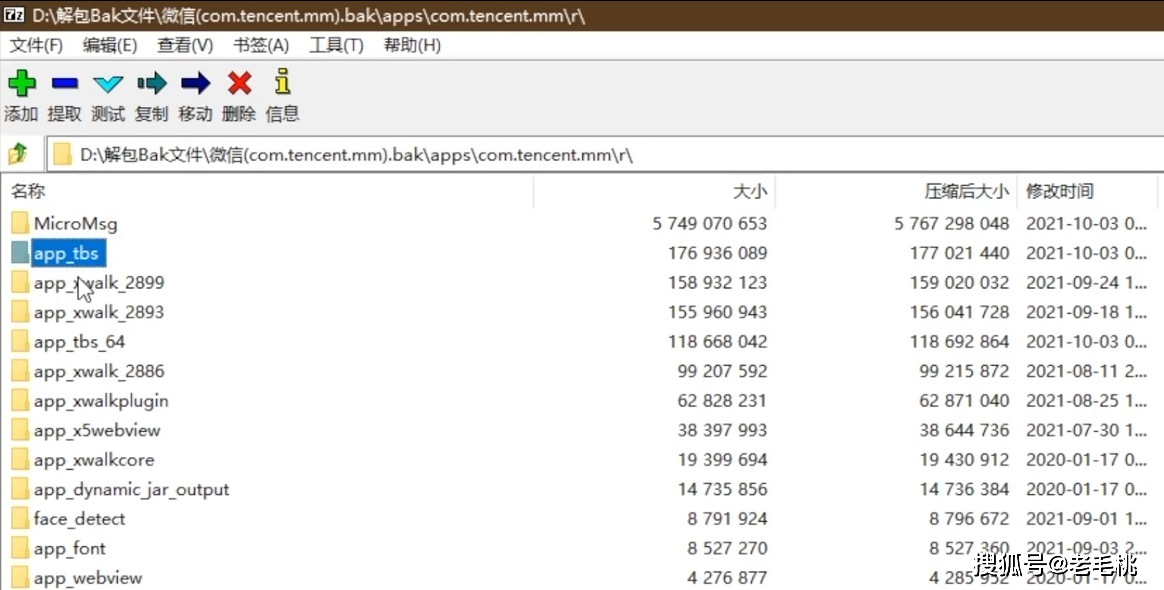Click the MicroMsg folder icon
Screen dimensions: 1164x590
pyautogui.click(x=20, y=223)
